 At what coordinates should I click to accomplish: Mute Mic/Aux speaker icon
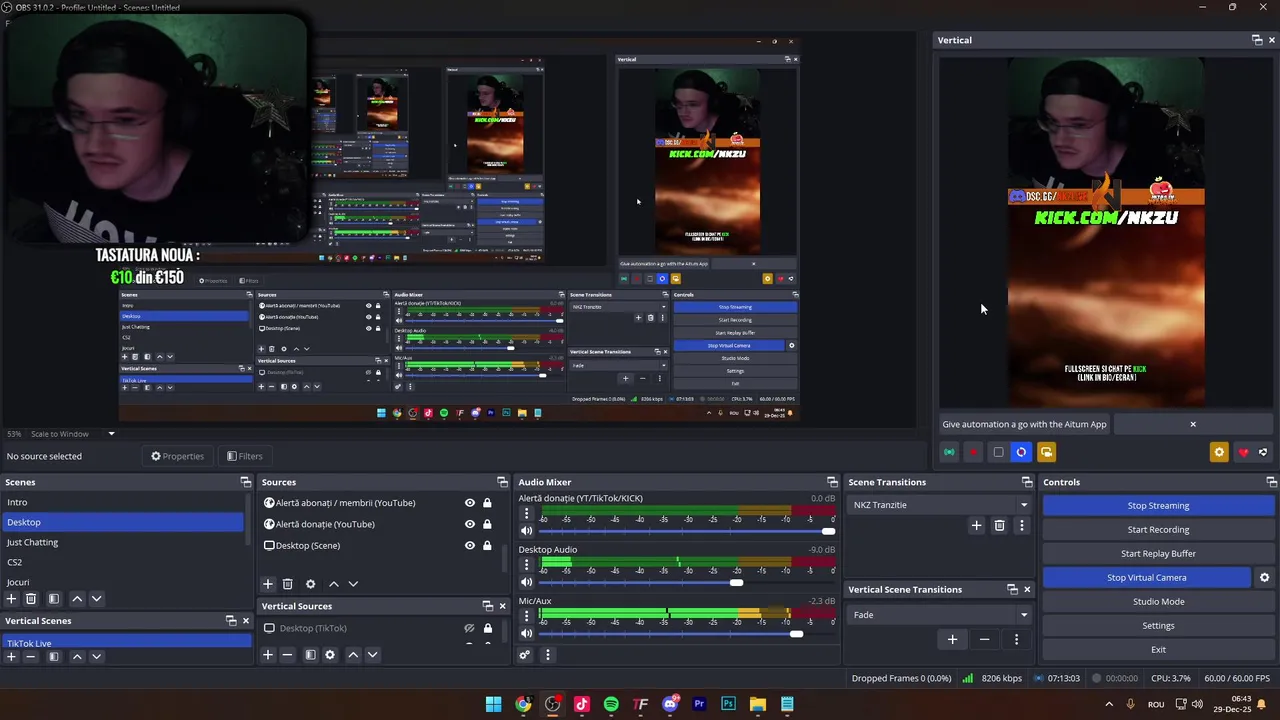[x=527, y=633]
